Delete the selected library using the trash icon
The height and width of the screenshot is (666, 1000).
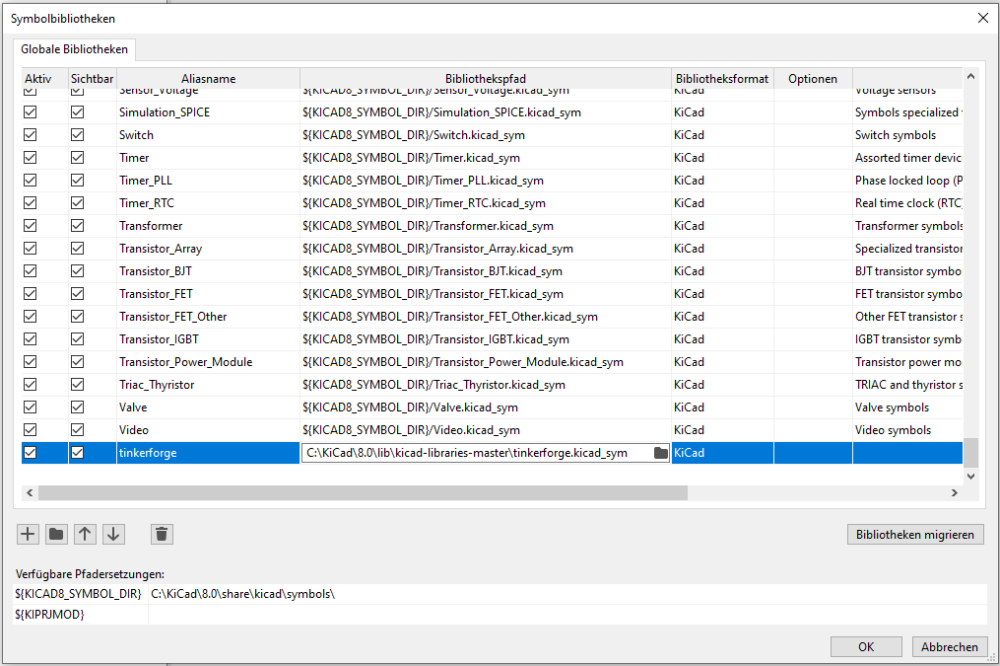pyautogui.click(x=162, y=534)
